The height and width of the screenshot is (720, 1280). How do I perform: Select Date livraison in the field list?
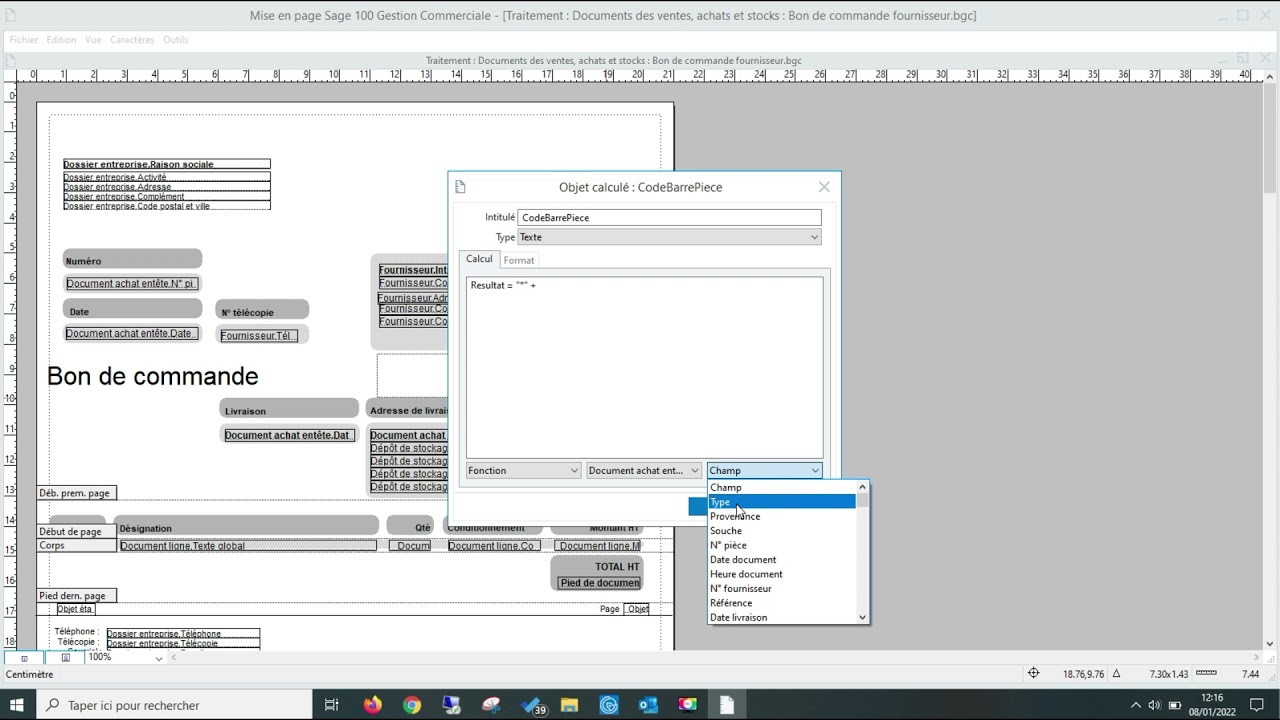(782, 617)
